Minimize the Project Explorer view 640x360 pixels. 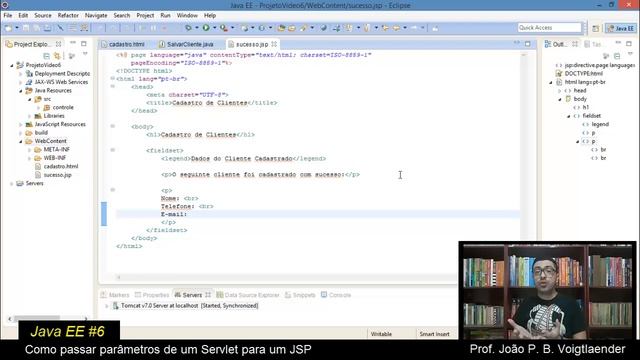click(x=73, y=43)
